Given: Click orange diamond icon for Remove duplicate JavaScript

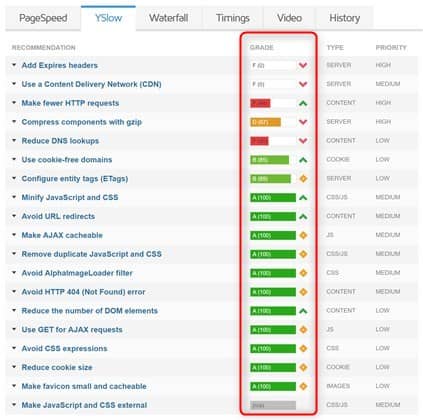Looking at the screenshot, I should [x=303, y=254].
